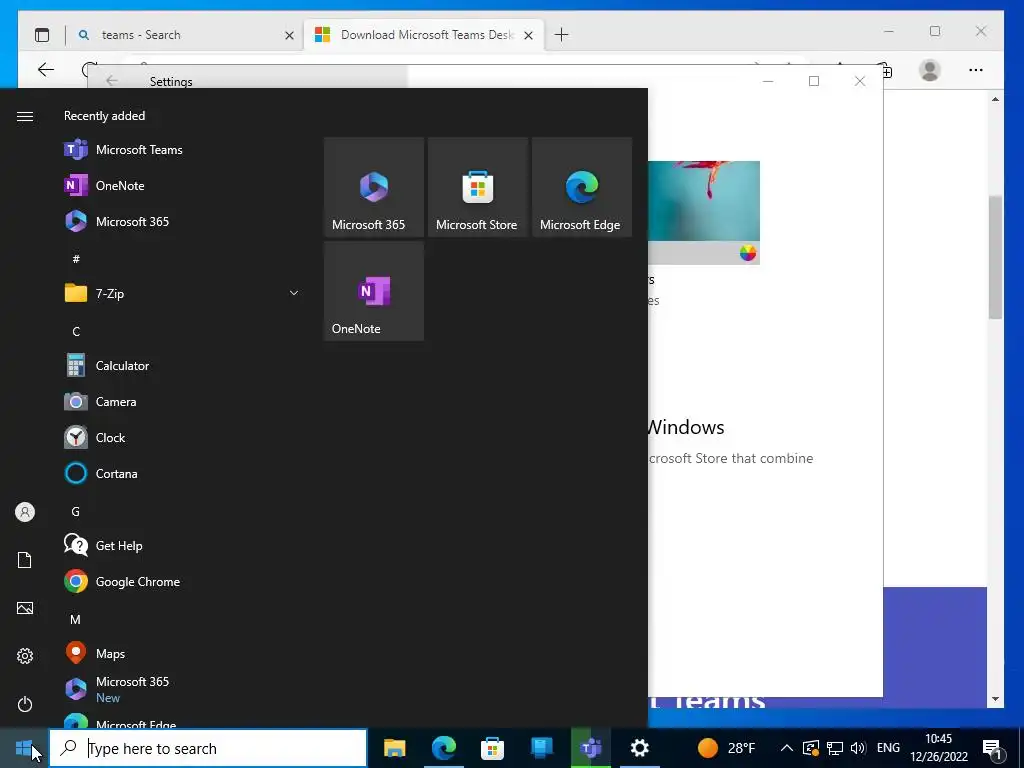Open Microsoft 365 under Recently added
This screenshot has height=768, width=1024.
(x=182, y=221)
